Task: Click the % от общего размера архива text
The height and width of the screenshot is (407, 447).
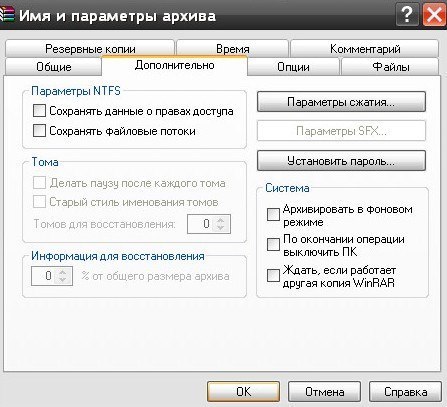Action: click(155, 276)
